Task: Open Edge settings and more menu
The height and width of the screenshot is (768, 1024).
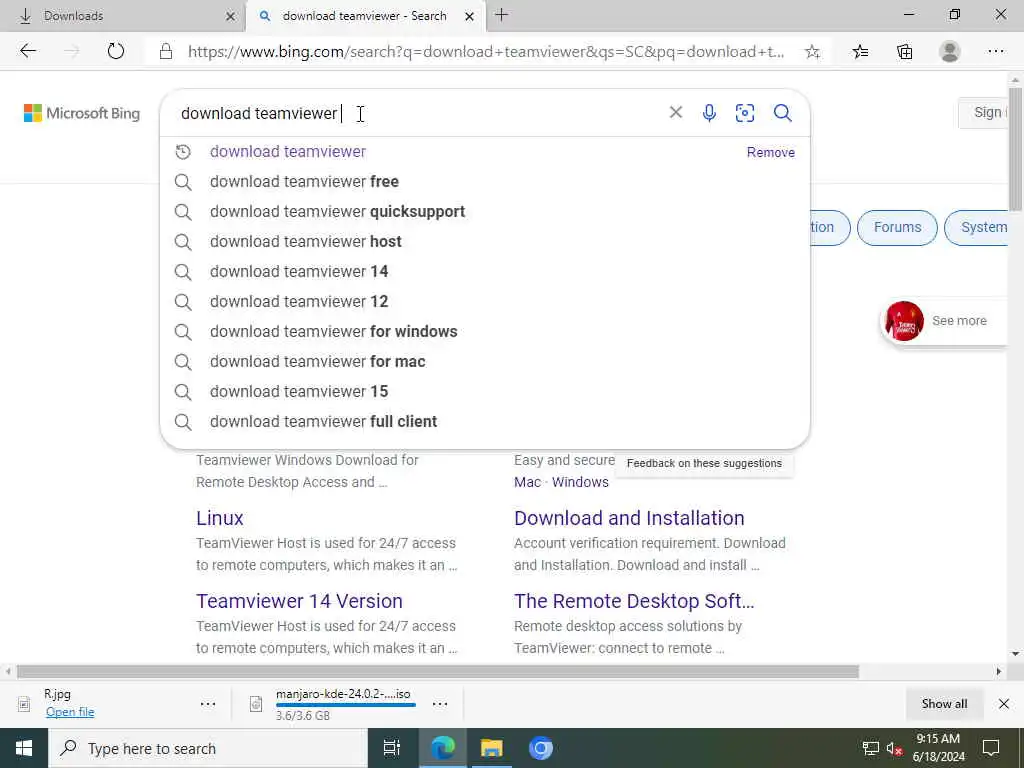Action: point(996,51)
